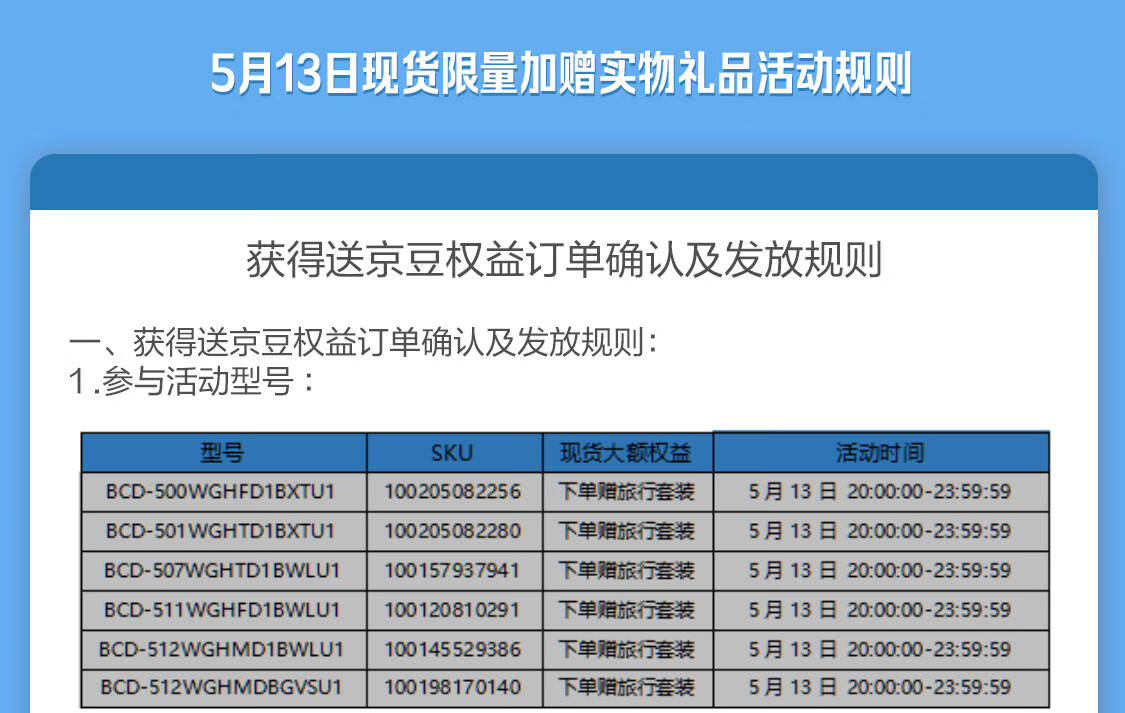This screenshot has height=713, width=1125.
Task: Click the 活动时间 column header
Action: [881, 453]
